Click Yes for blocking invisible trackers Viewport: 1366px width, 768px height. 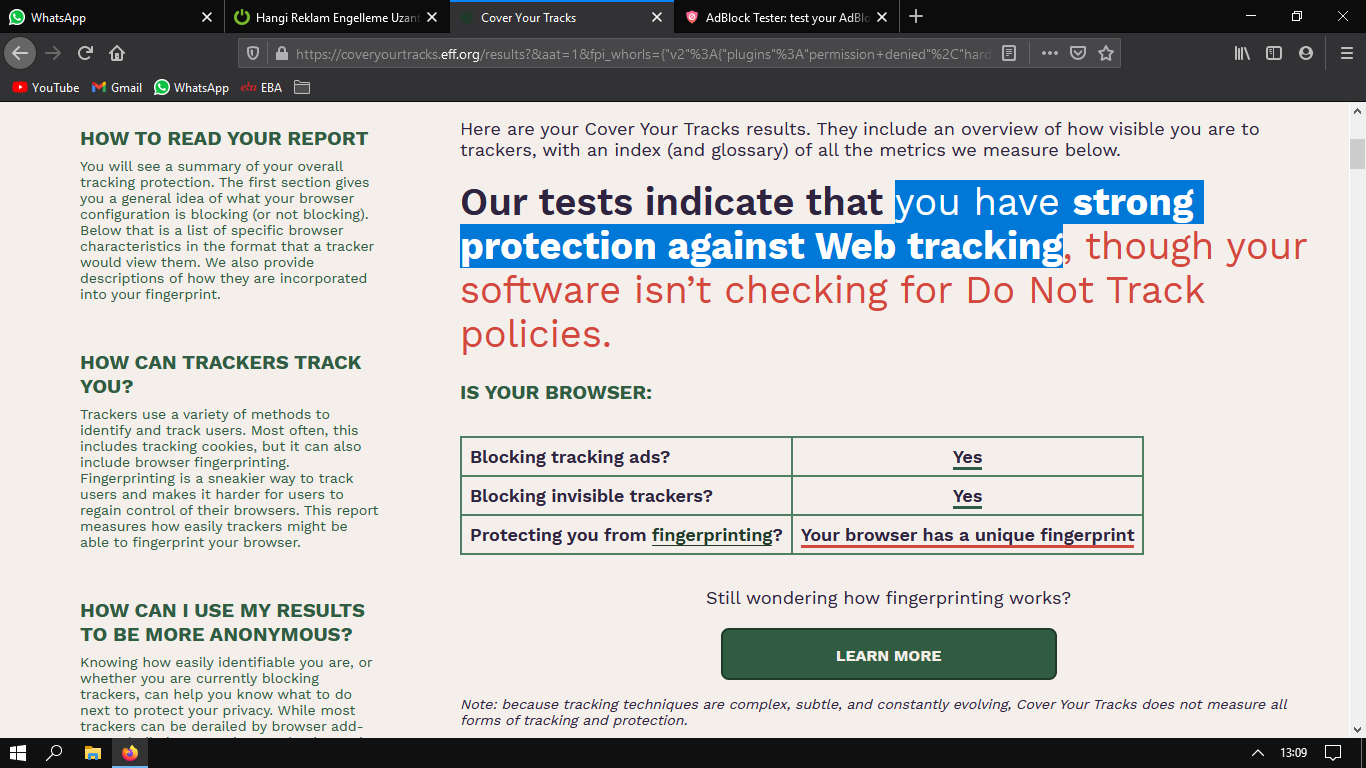(967, 497)
